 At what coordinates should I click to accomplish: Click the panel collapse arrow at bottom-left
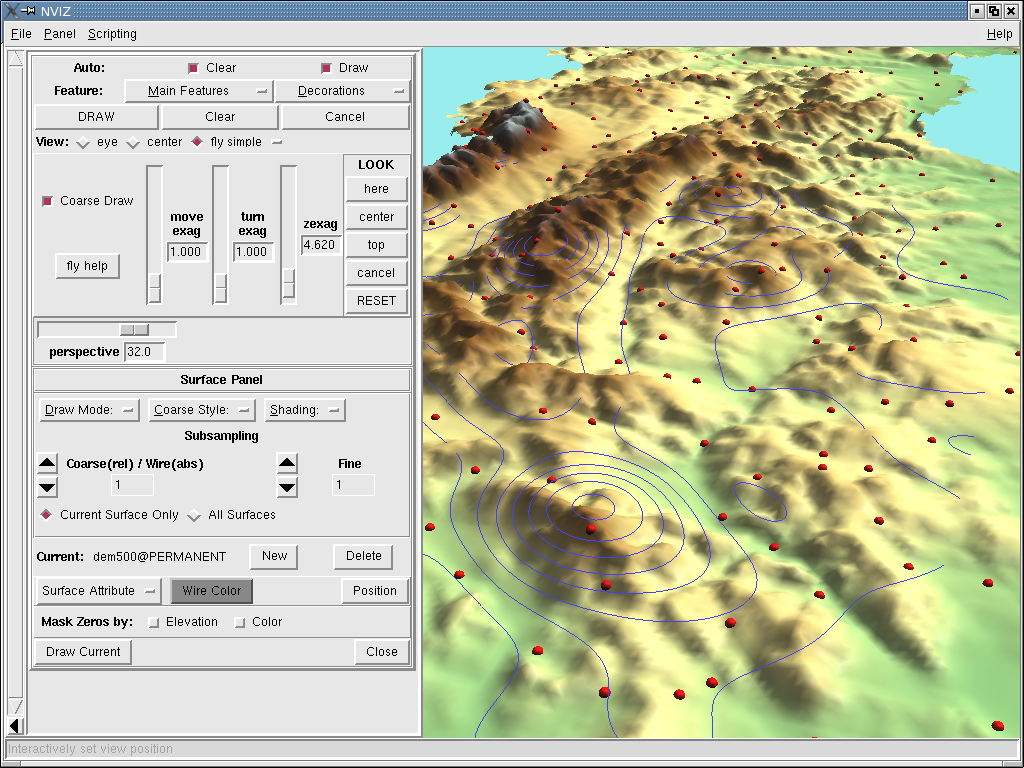click(x=14, y=725)
